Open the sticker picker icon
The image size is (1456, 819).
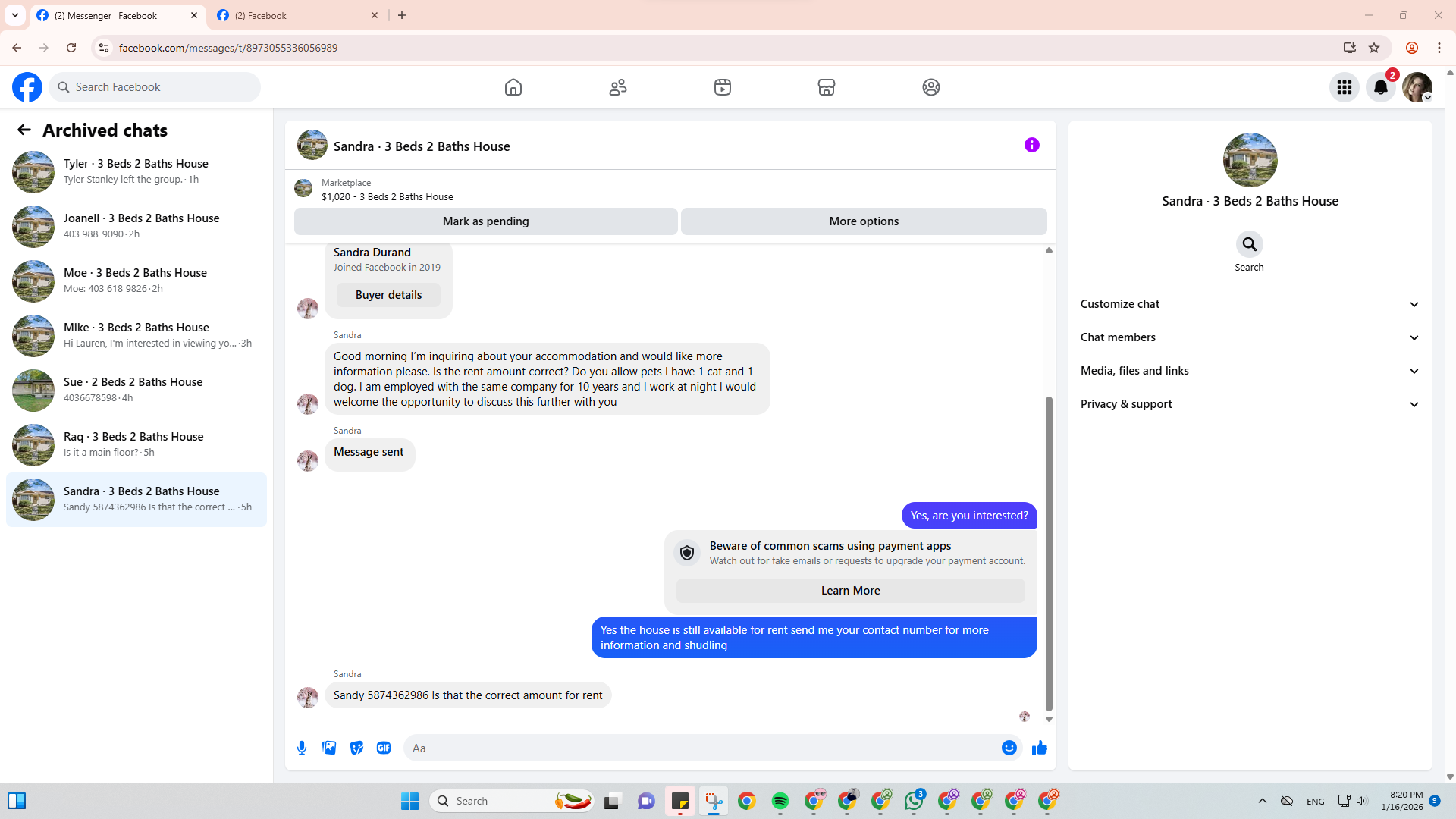tap(356, 748)
